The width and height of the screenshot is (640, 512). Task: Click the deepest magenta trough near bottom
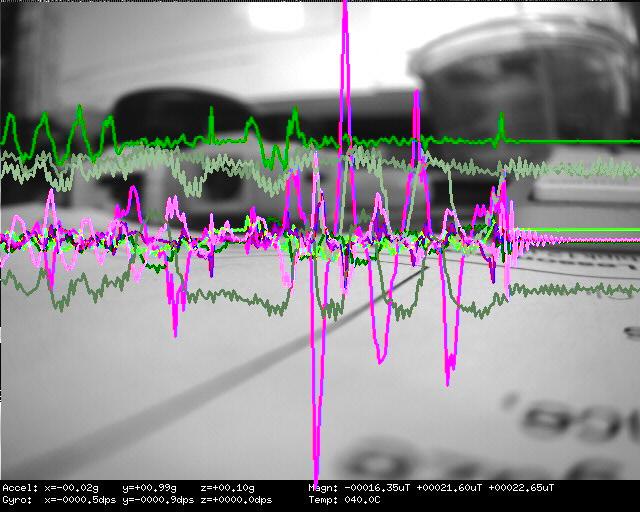point(317,470)
